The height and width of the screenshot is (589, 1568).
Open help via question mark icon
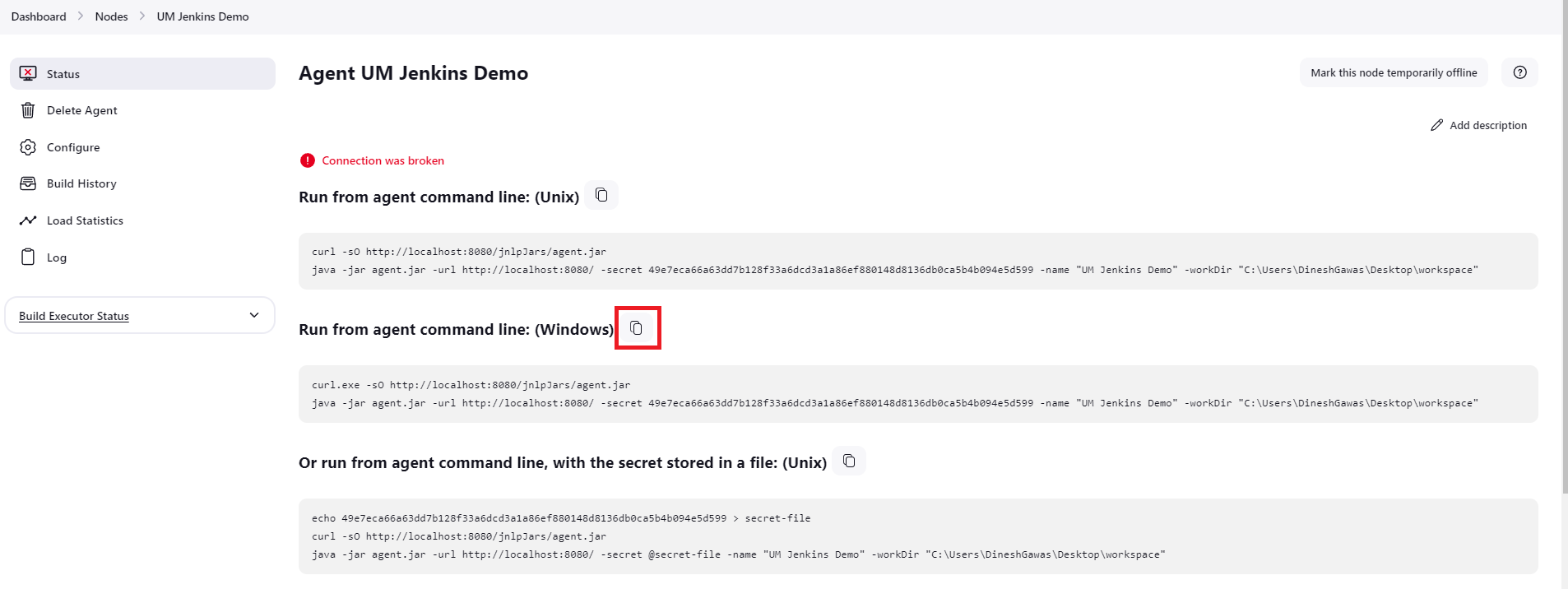click(1519, 72)
